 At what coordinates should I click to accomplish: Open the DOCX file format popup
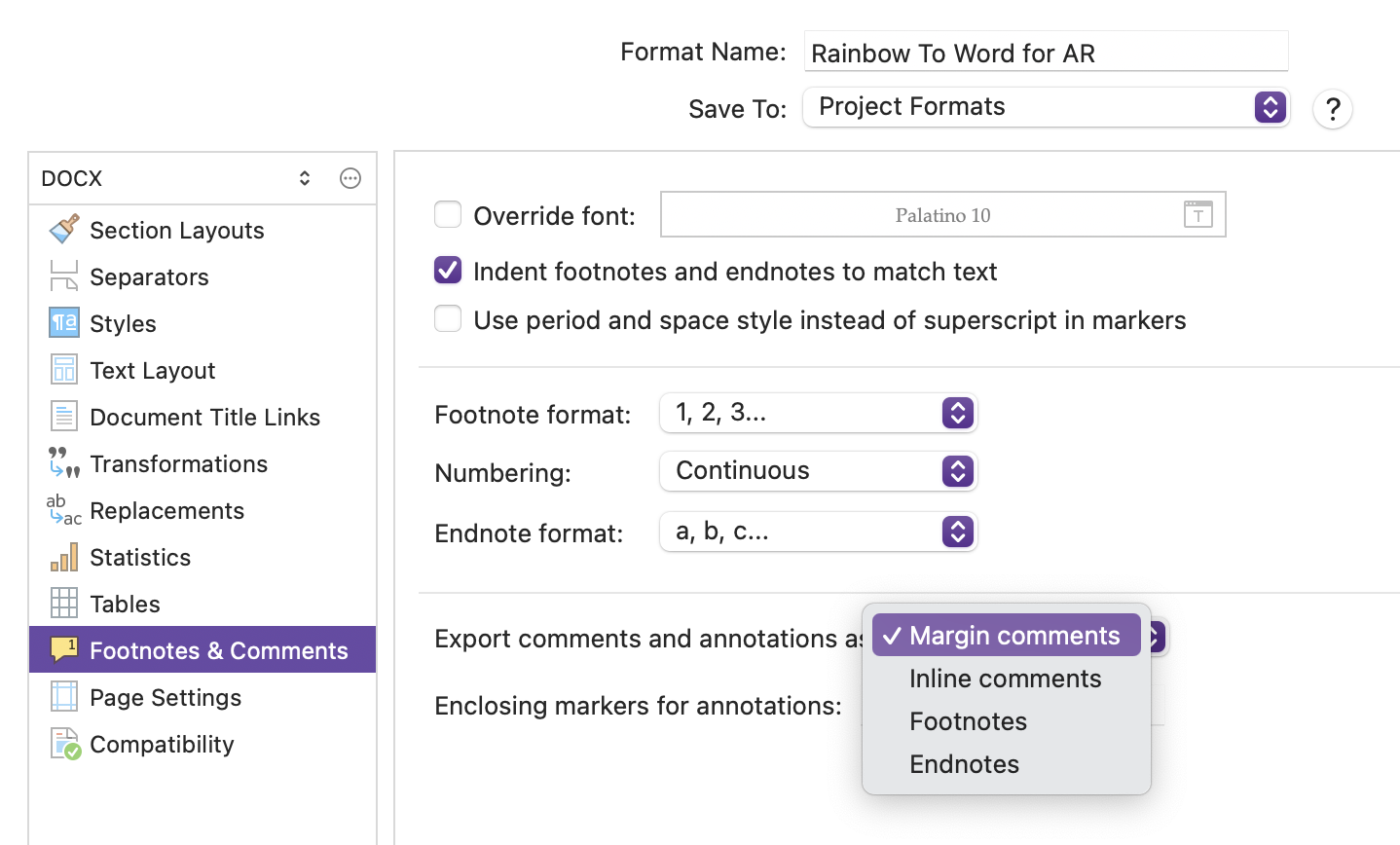(x=176, y=178)
